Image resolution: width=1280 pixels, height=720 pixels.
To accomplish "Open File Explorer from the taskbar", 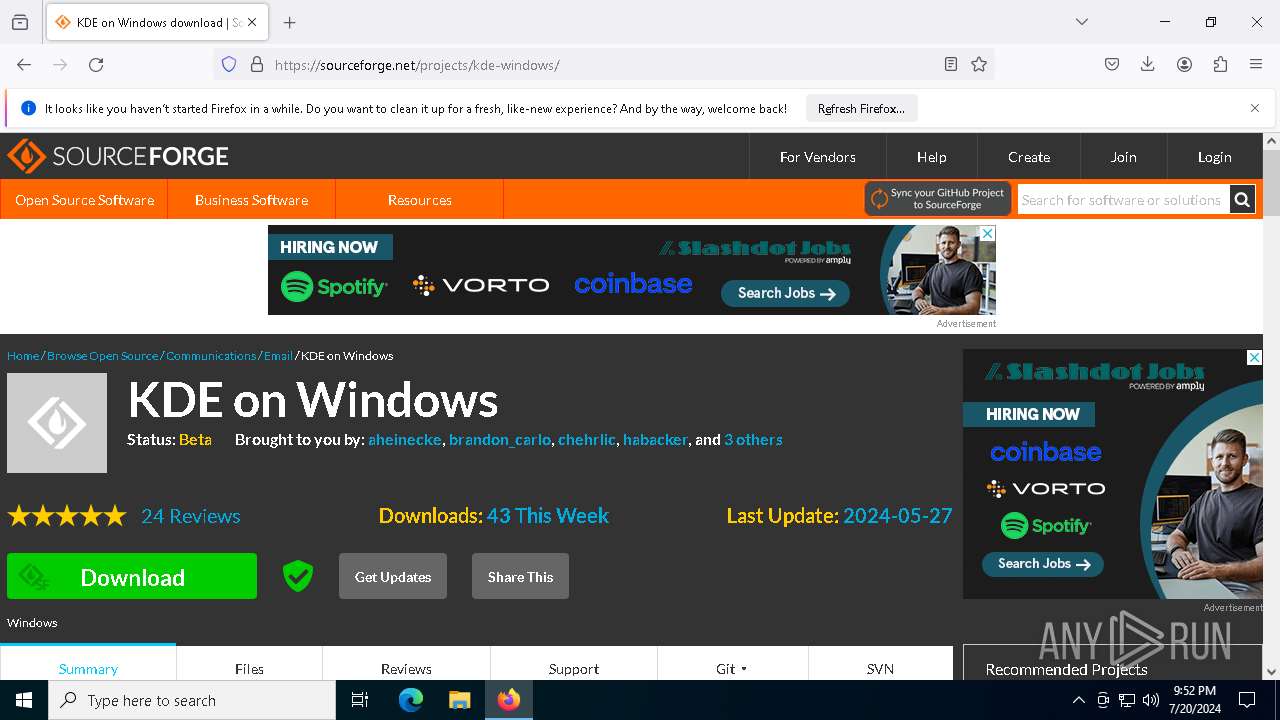I will (459, 700).
